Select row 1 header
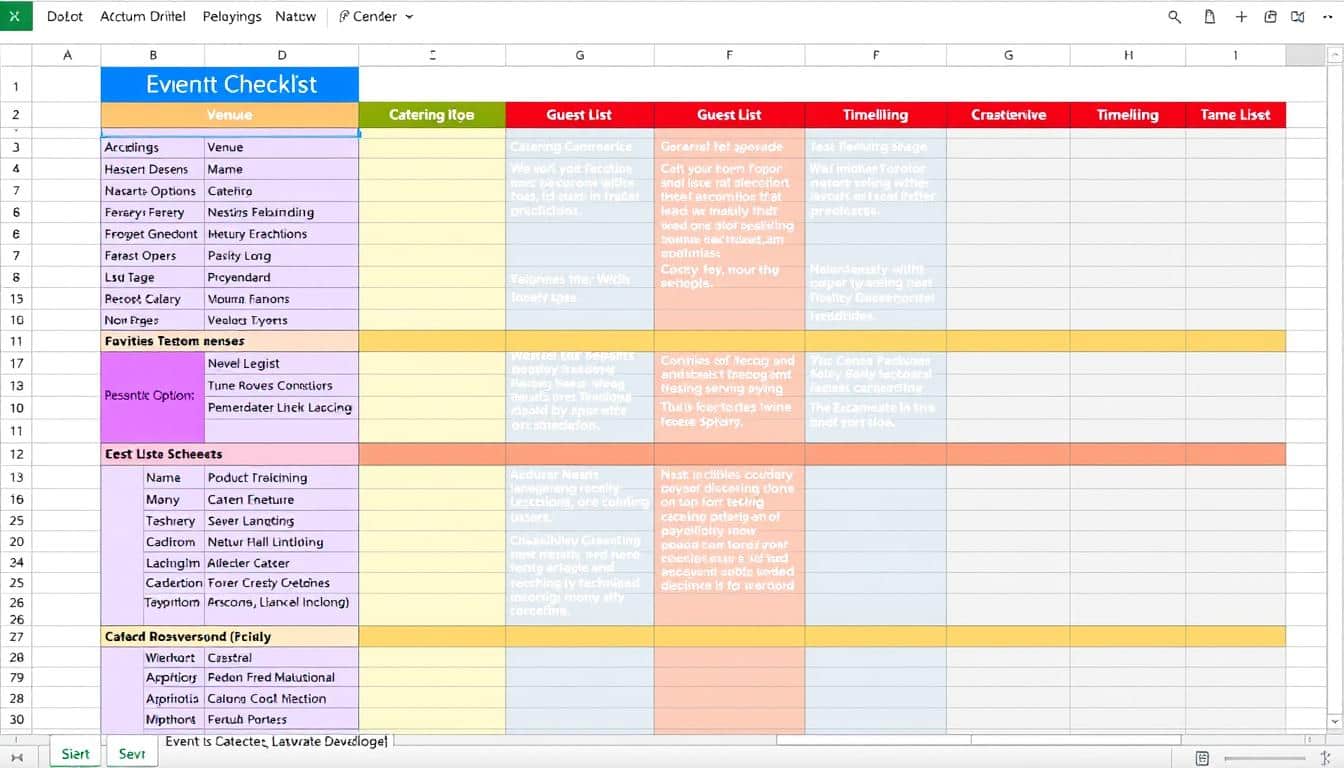The image size is (1344, 768). pos(16,87)
